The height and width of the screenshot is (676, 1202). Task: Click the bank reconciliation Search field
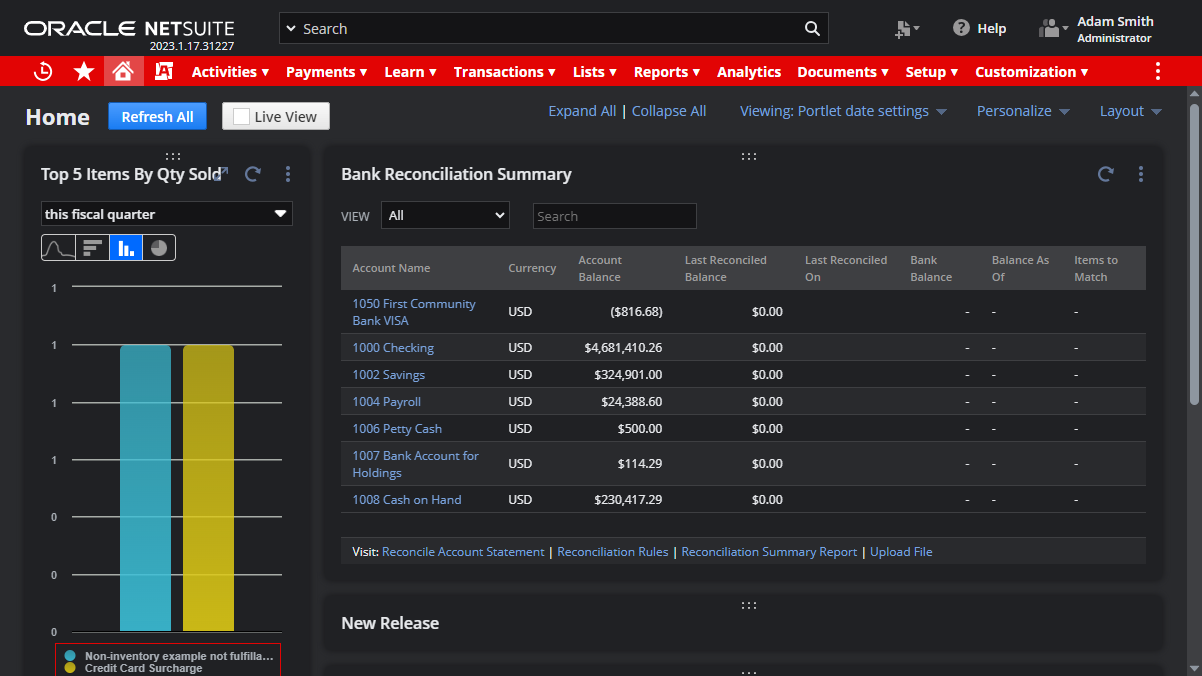(614, 216)
